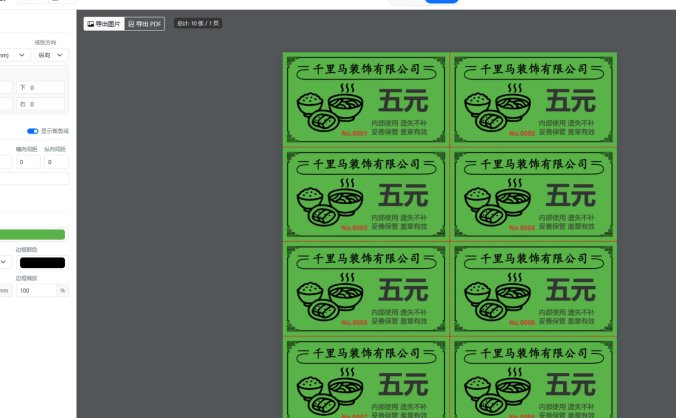Image resolution: width=676 pixels, height=418 pixels.
Task: Toggle the 显示裁剪线 crop line switch
Action: pos(33,131)
